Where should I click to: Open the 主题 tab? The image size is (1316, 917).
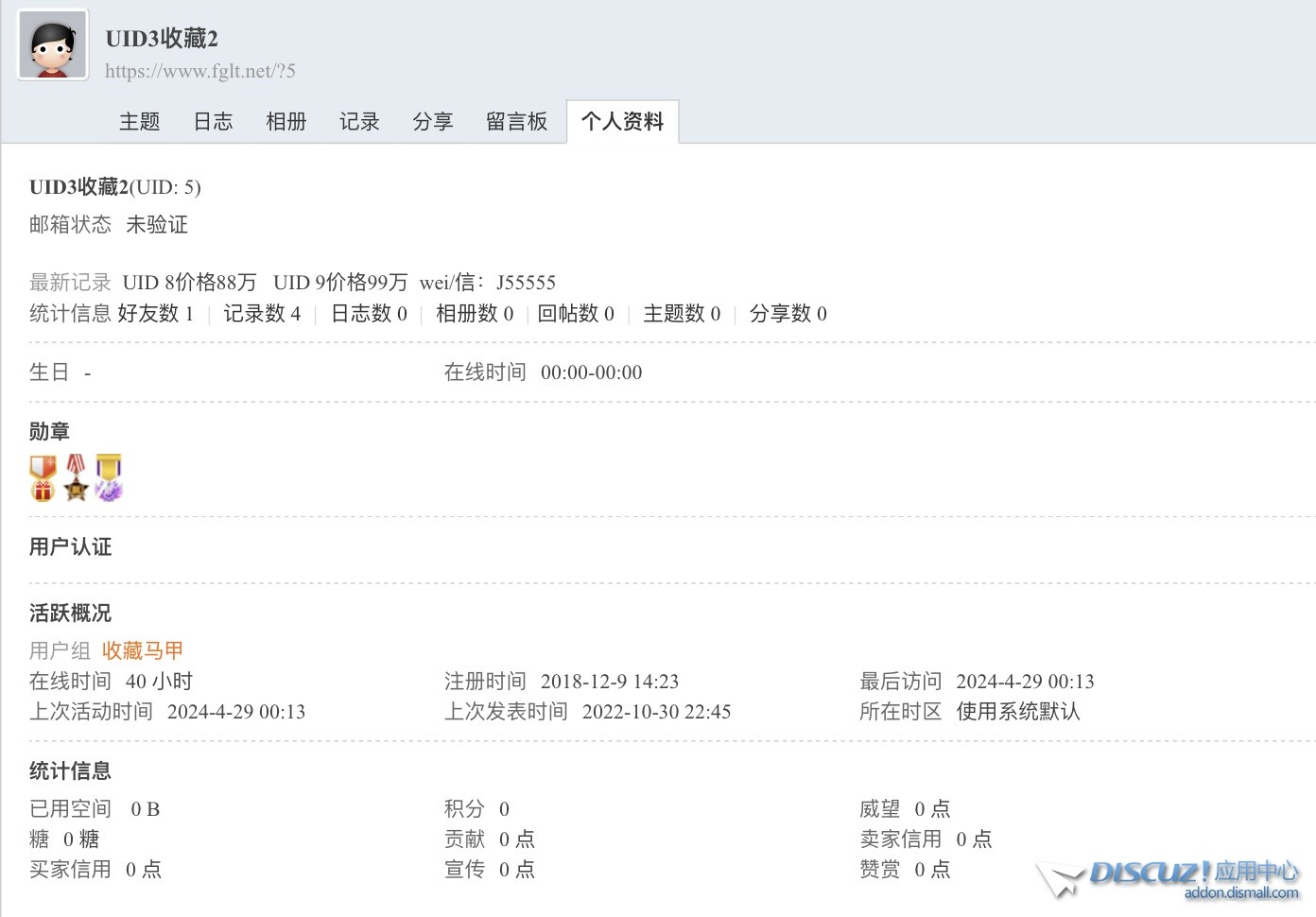[x=139, y=121]
